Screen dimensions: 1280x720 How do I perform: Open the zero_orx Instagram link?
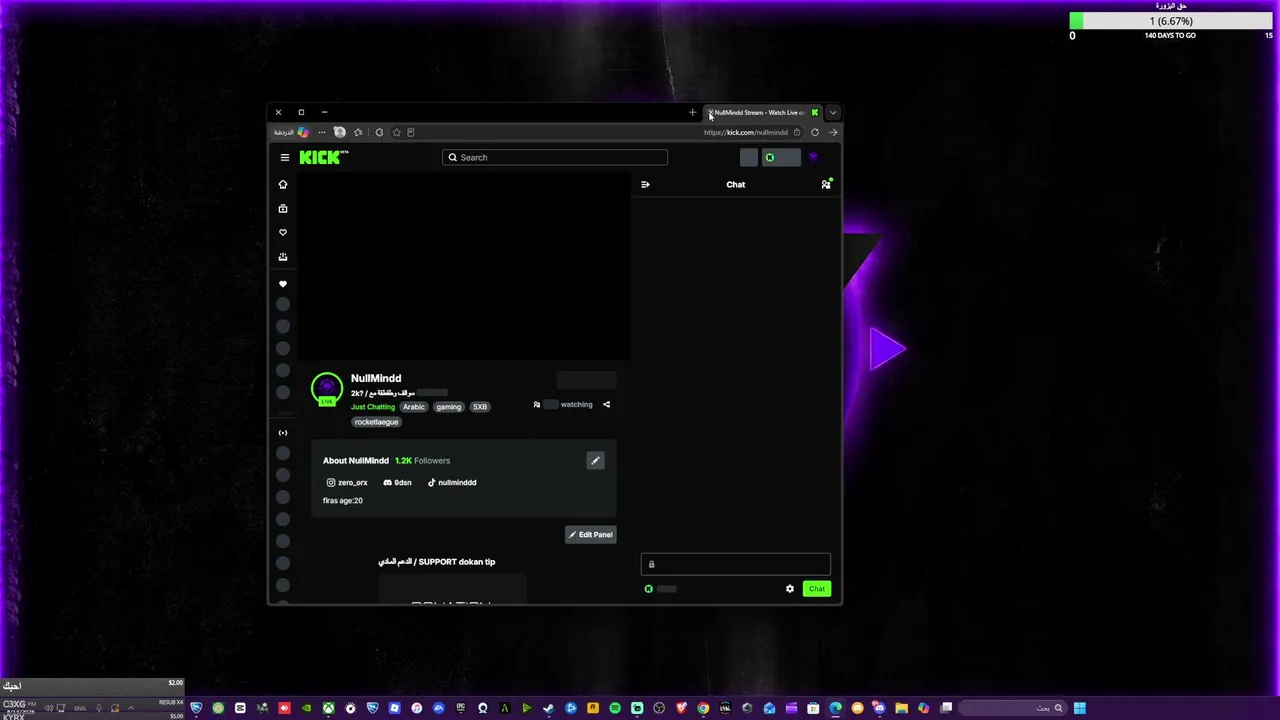(347, 483)
